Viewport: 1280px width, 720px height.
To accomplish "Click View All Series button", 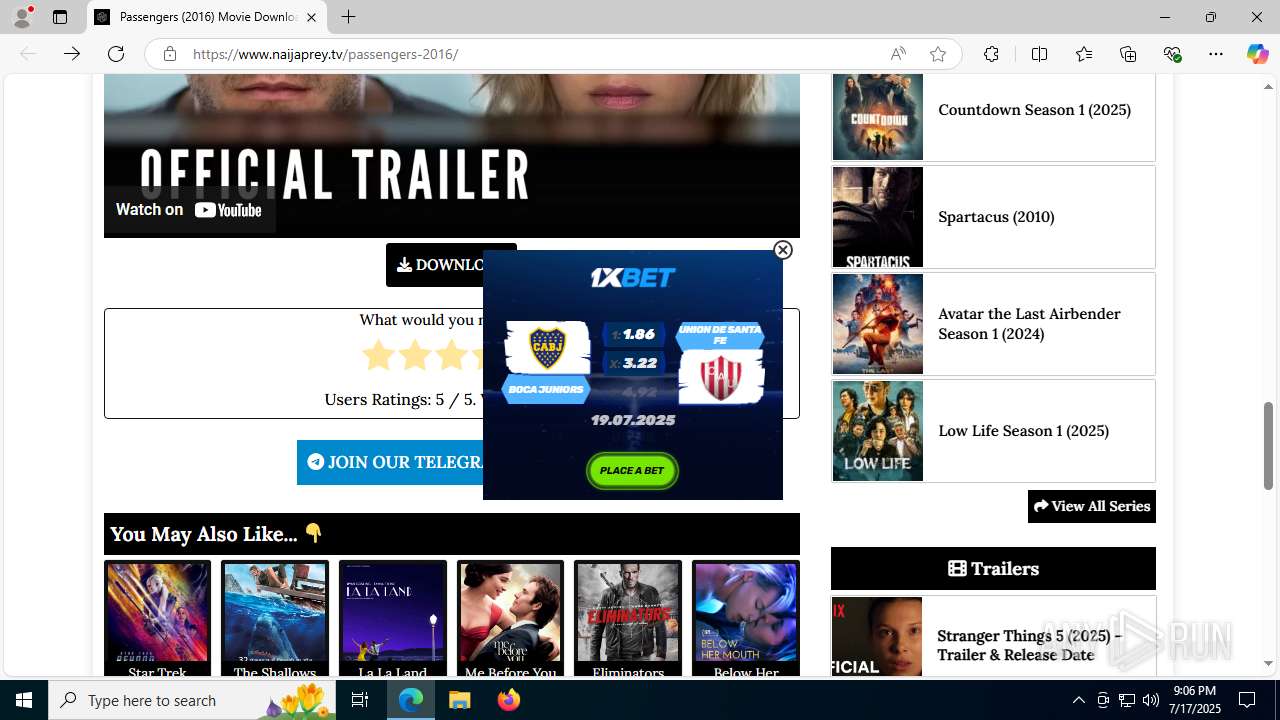I will pyautogui.click(x=1092, y=506).
